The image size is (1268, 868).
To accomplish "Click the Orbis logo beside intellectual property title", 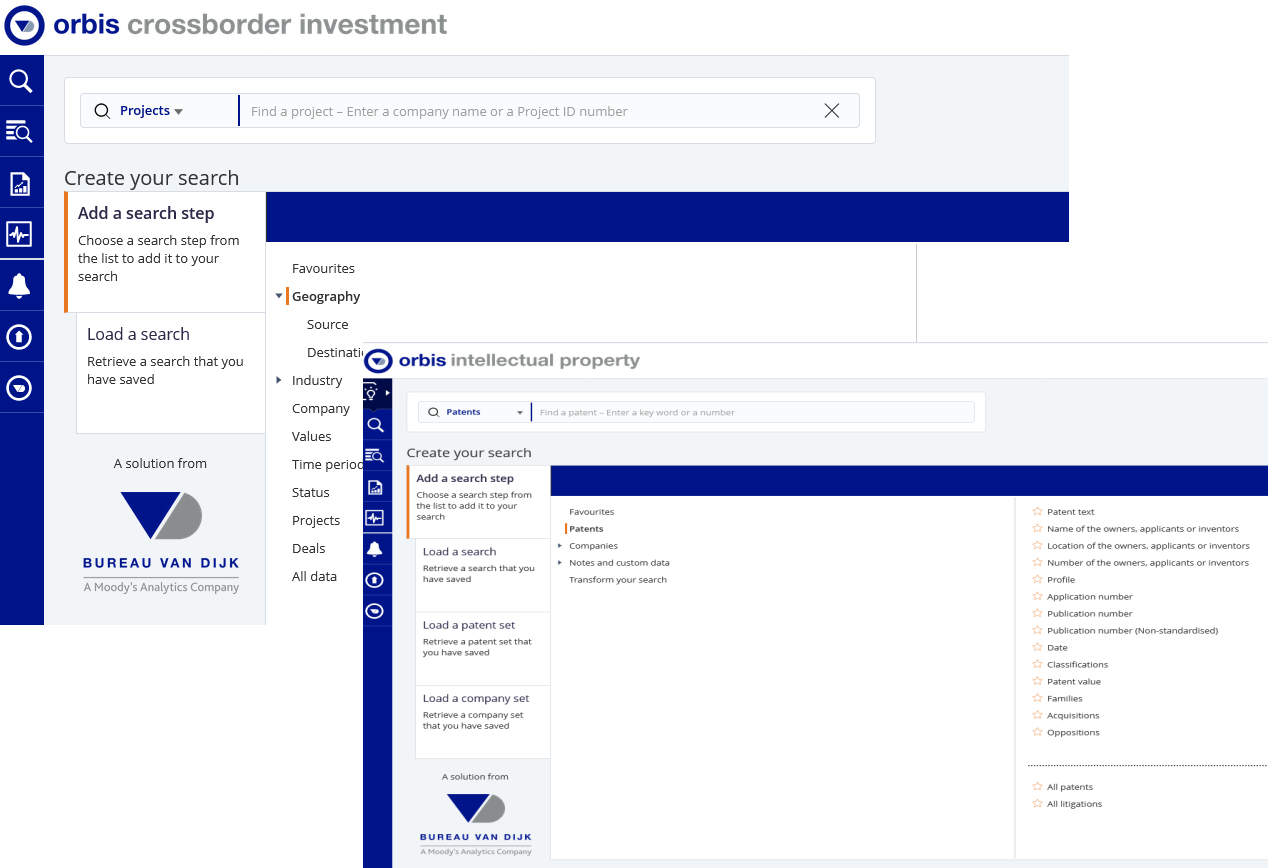I will tap(378, 361).
